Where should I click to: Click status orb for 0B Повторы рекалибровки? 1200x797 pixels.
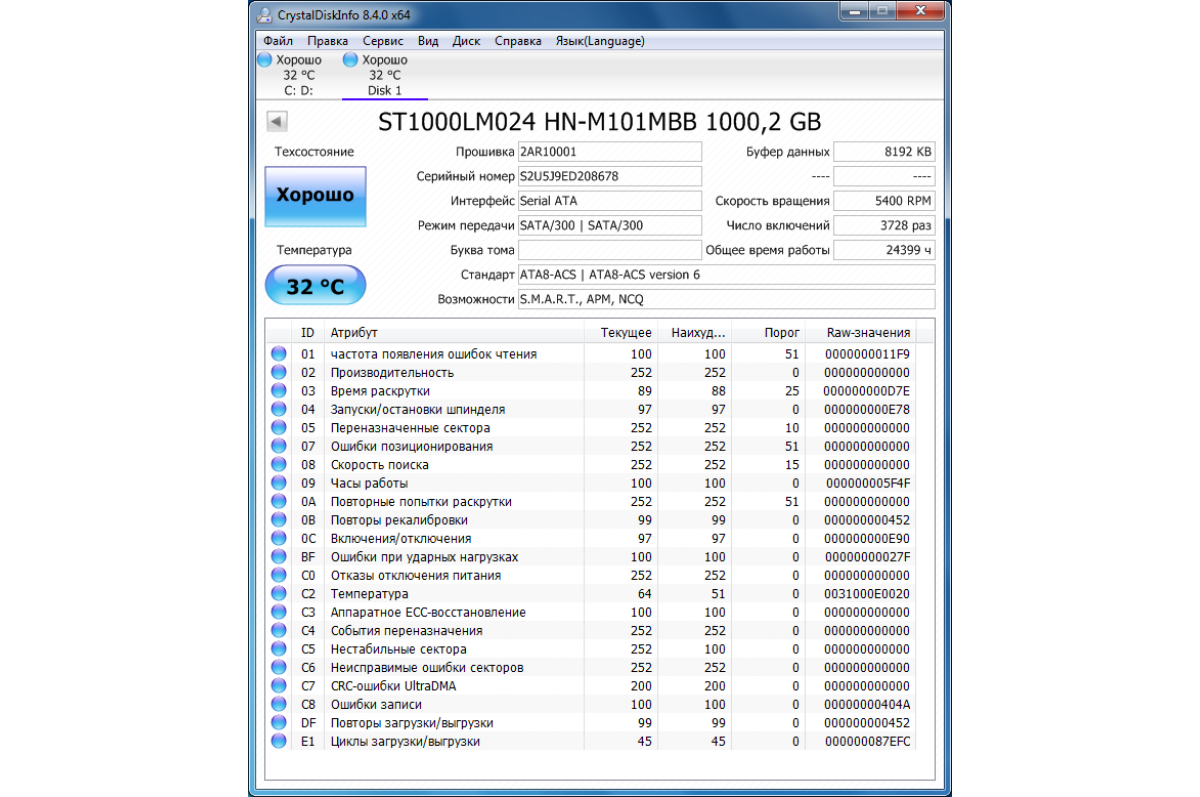(278, 520)
